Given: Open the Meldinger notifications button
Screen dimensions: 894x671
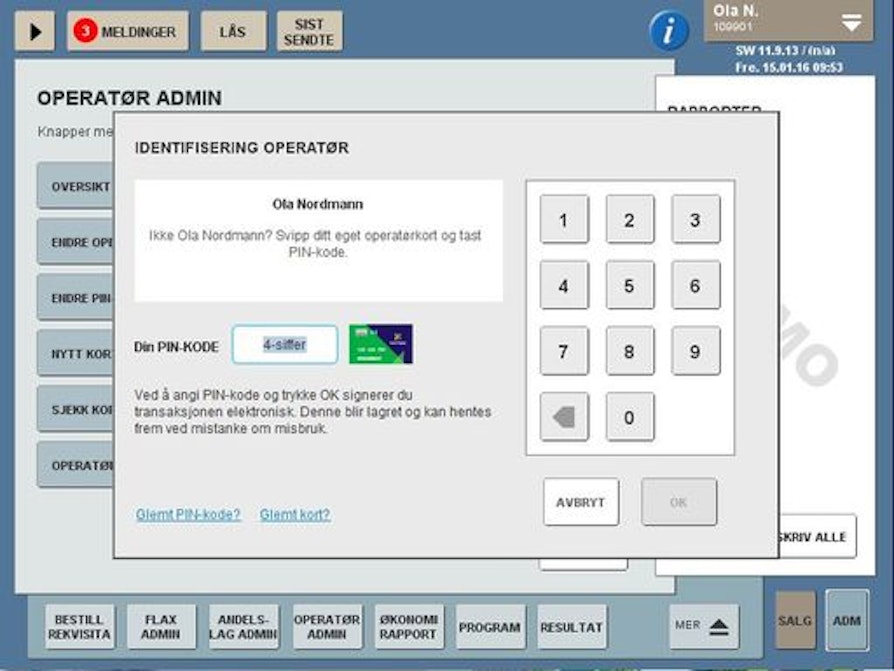Looking at the screenshot, I should point(126,32).
